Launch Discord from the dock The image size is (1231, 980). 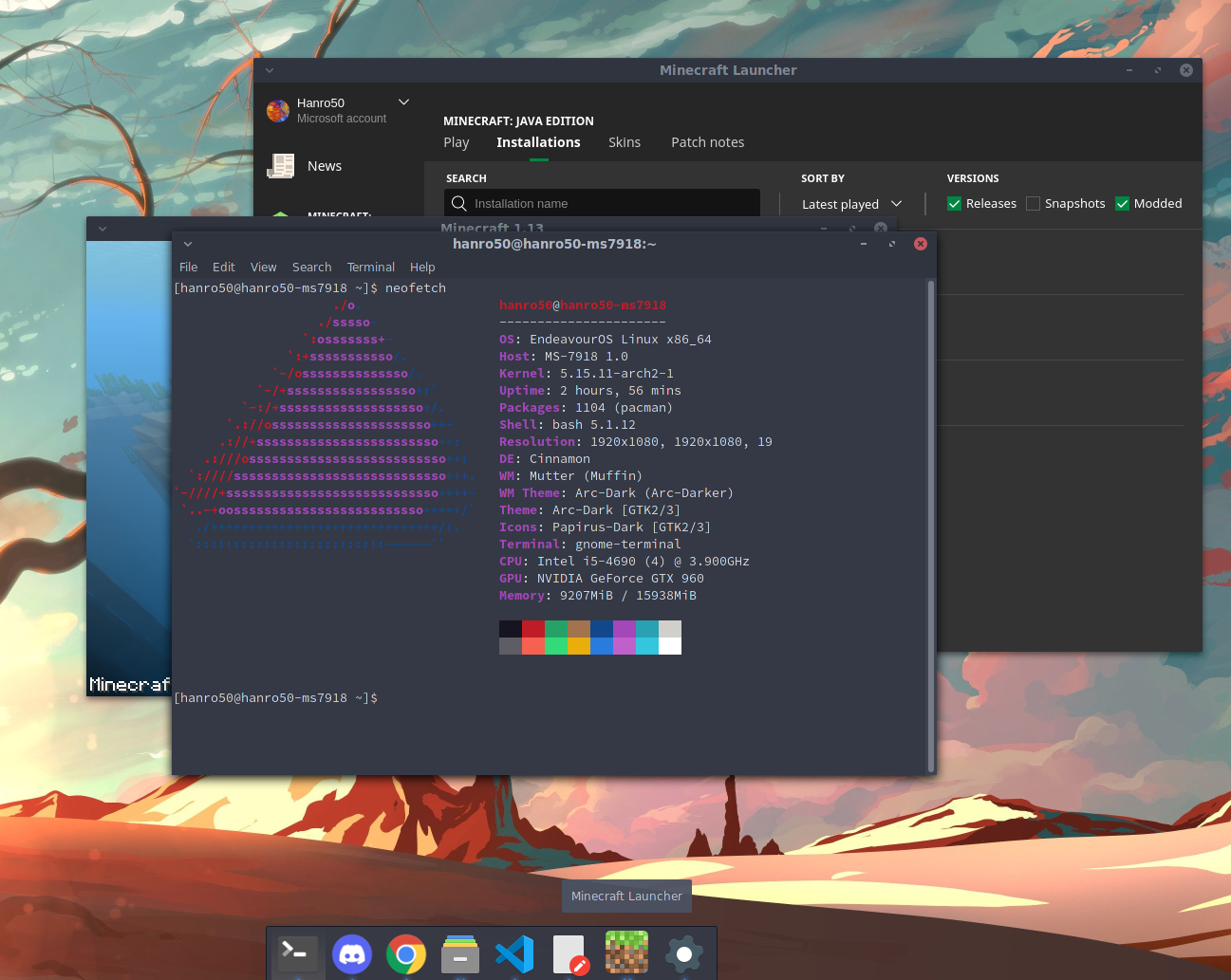[x=352, y=953]
